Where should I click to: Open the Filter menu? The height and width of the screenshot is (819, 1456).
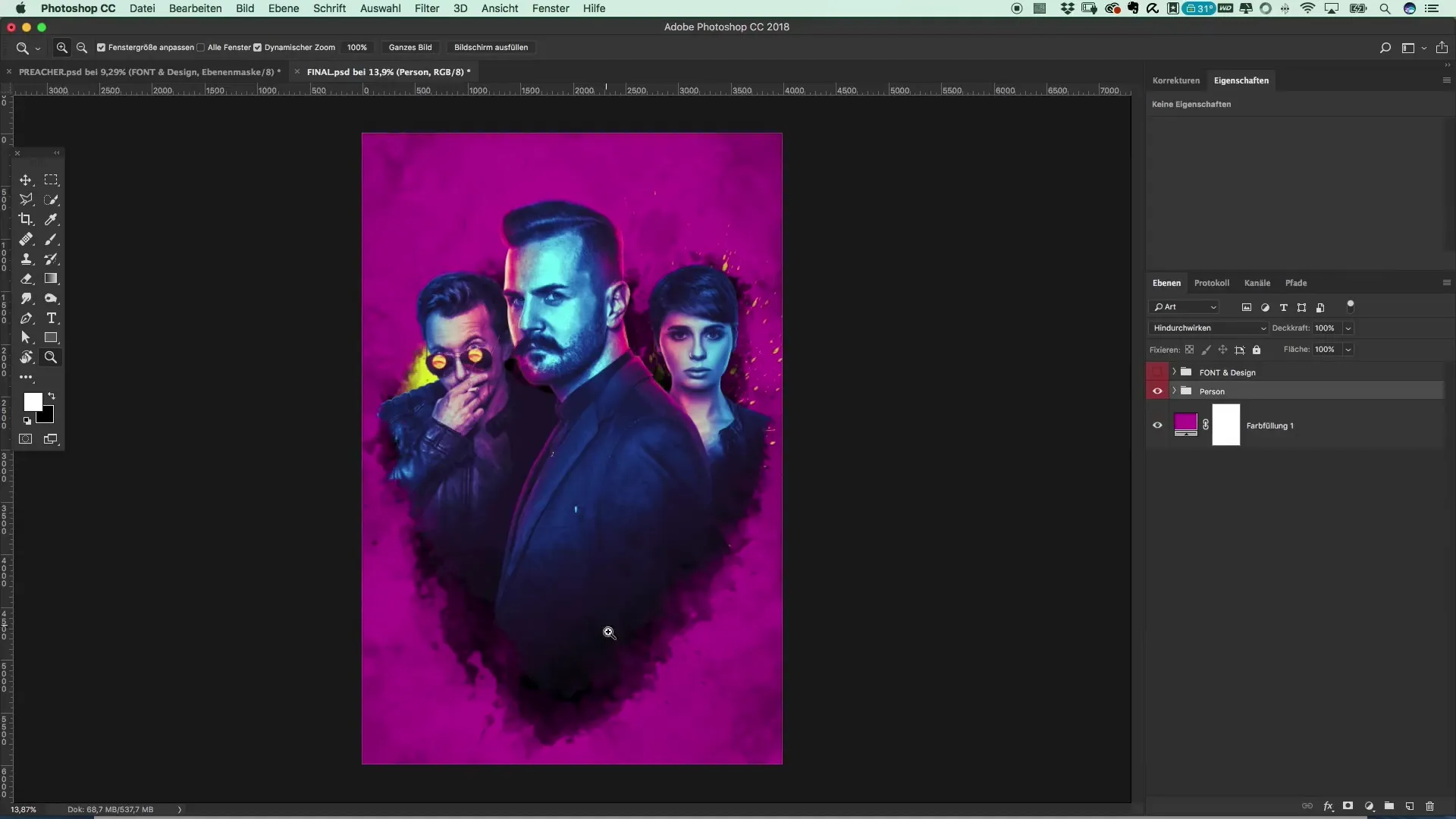pos(427,8)
